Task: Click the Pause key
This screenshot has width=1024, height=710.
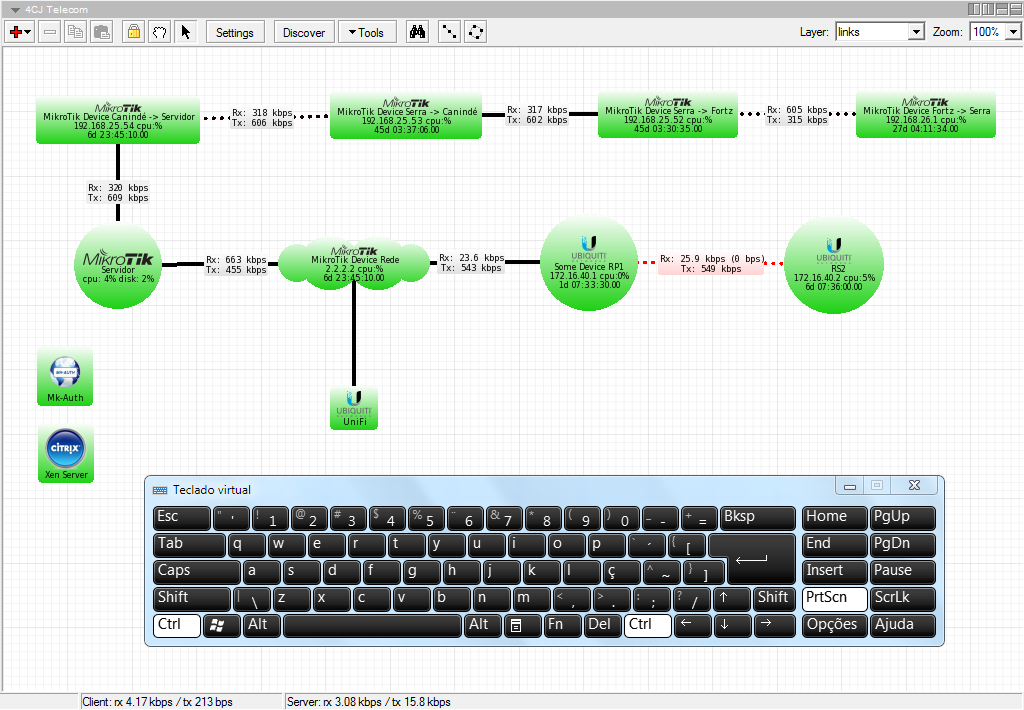Action: [x=903, y=572]
